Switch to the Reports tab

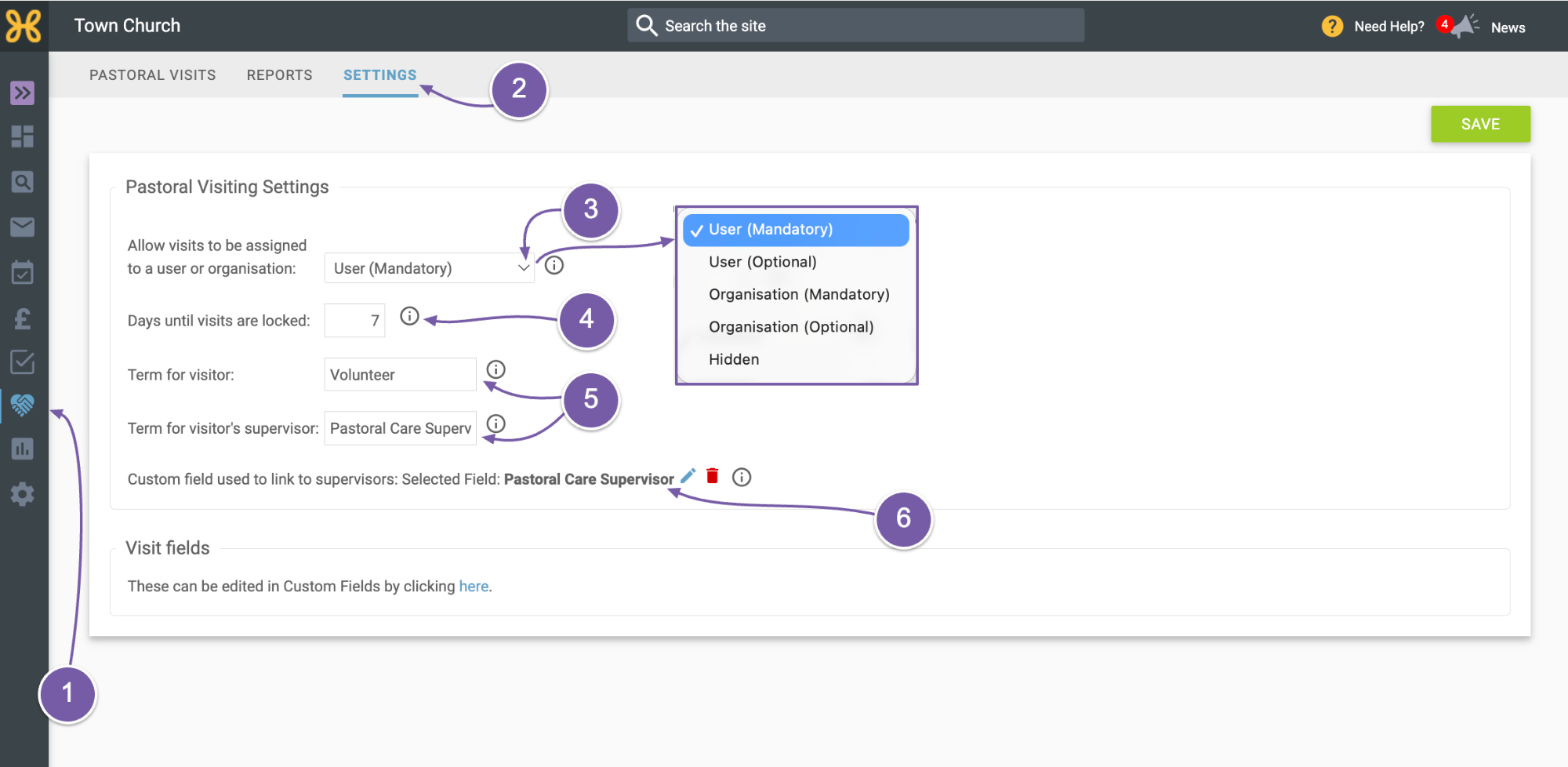pos(280,75)
